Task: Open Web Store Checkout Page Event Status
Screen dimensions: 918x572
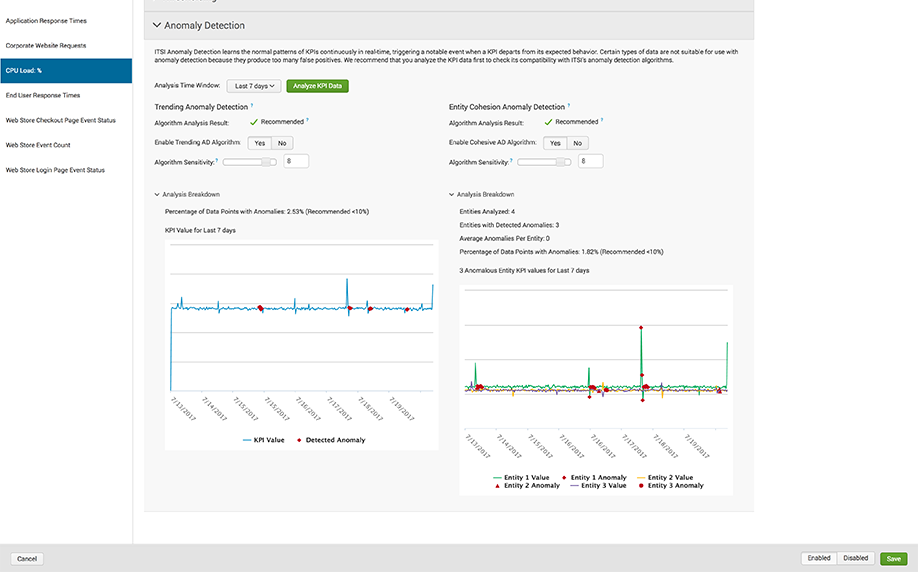Action: click(61, 121)
